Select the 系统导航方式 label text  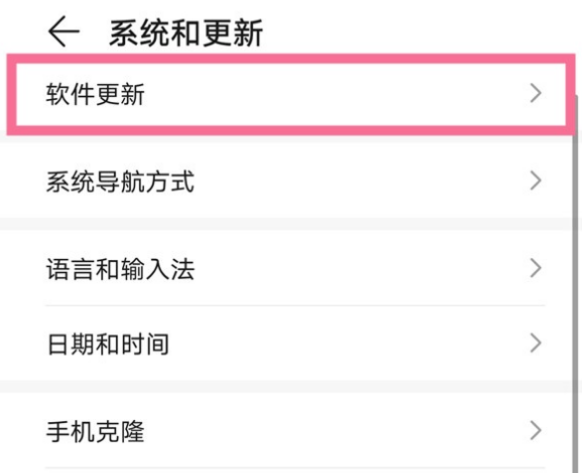point(120,182)
